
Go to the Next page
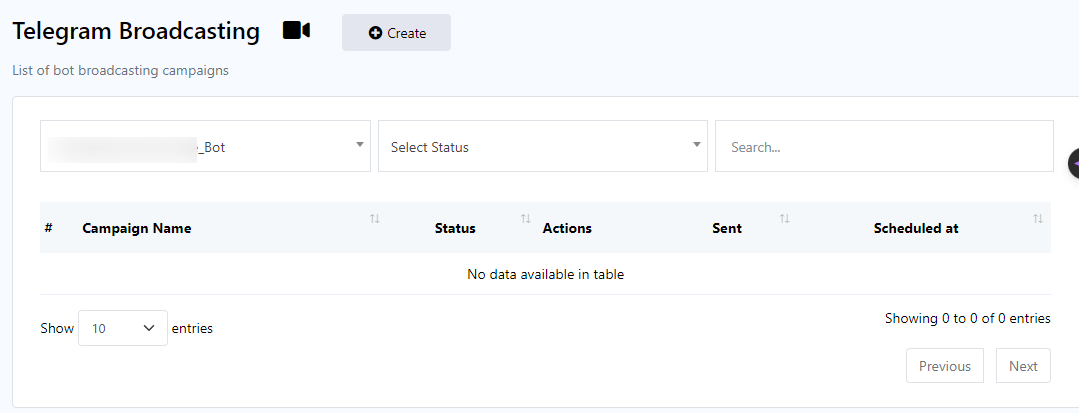click(1023, 366)
